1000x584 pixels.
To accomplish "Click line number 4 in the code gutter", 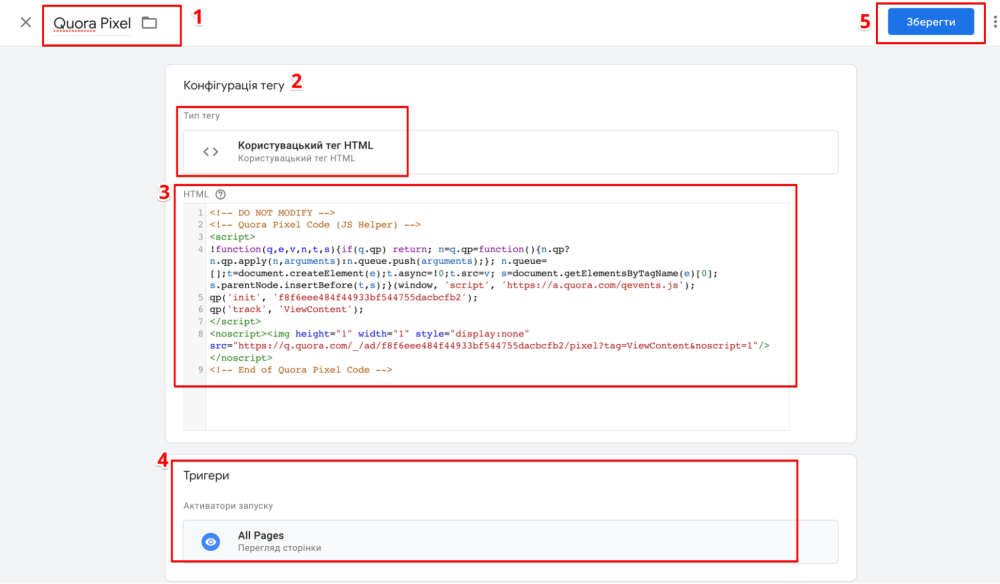I will point(200,249).
